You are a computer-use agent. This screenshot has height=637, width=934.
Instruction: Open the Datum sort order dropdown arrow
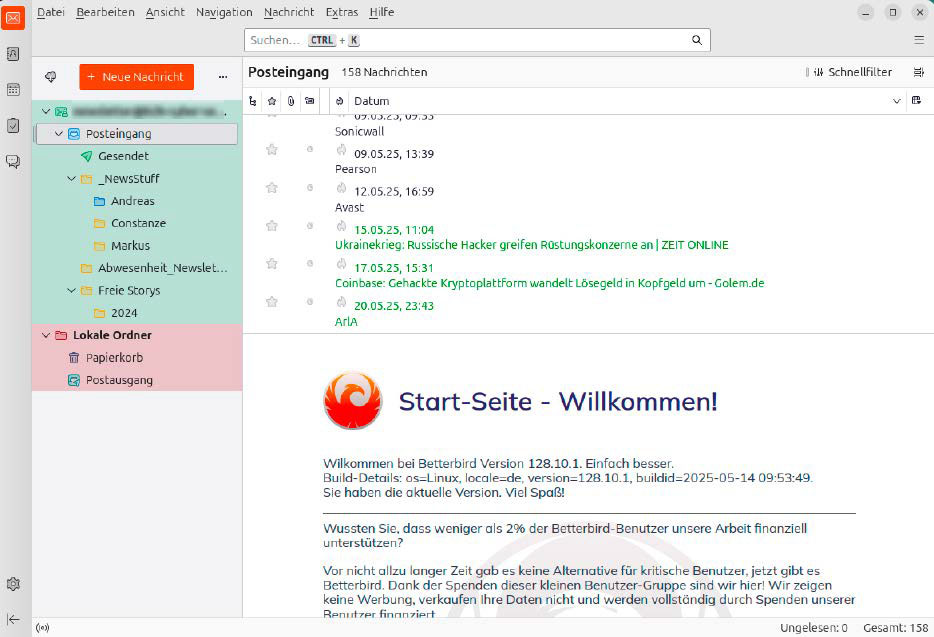point(896,101)
